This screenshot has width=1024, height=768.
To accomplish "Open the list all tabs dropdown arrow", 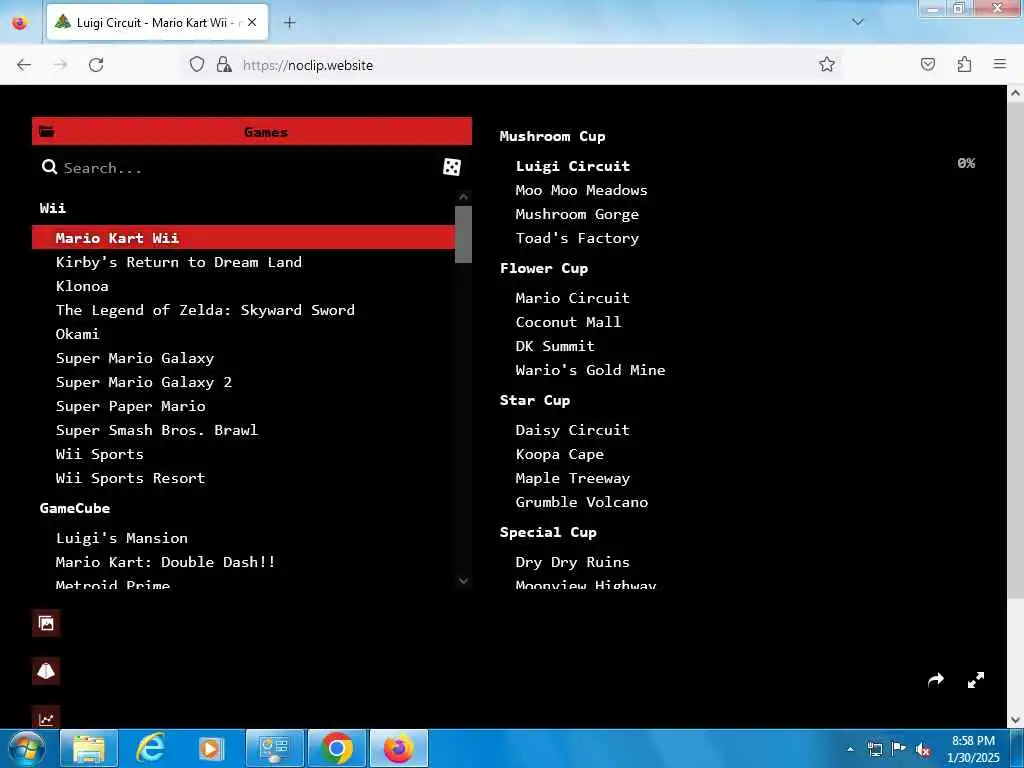I will 858,22.
